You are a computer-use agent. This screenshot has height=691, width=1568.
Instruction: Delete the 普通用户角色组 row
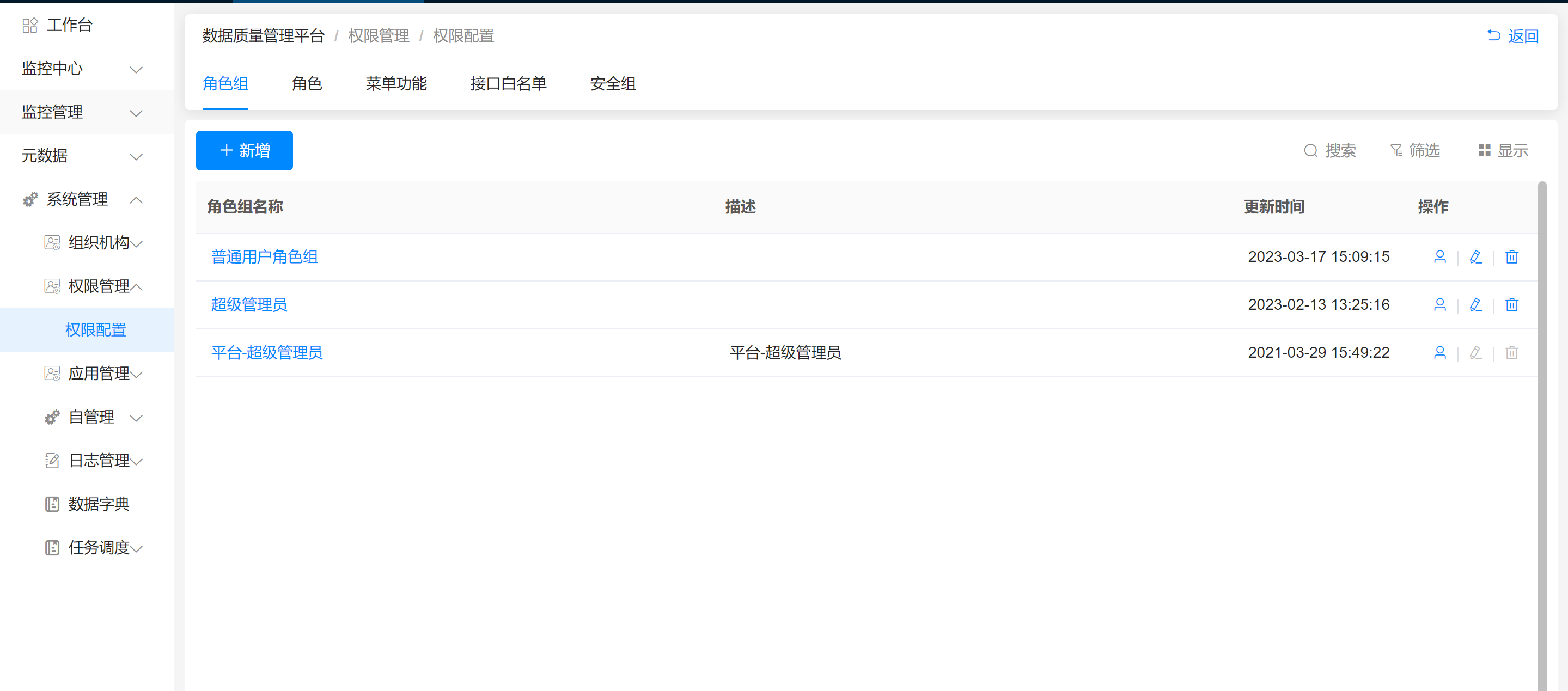coord(1512,257)
